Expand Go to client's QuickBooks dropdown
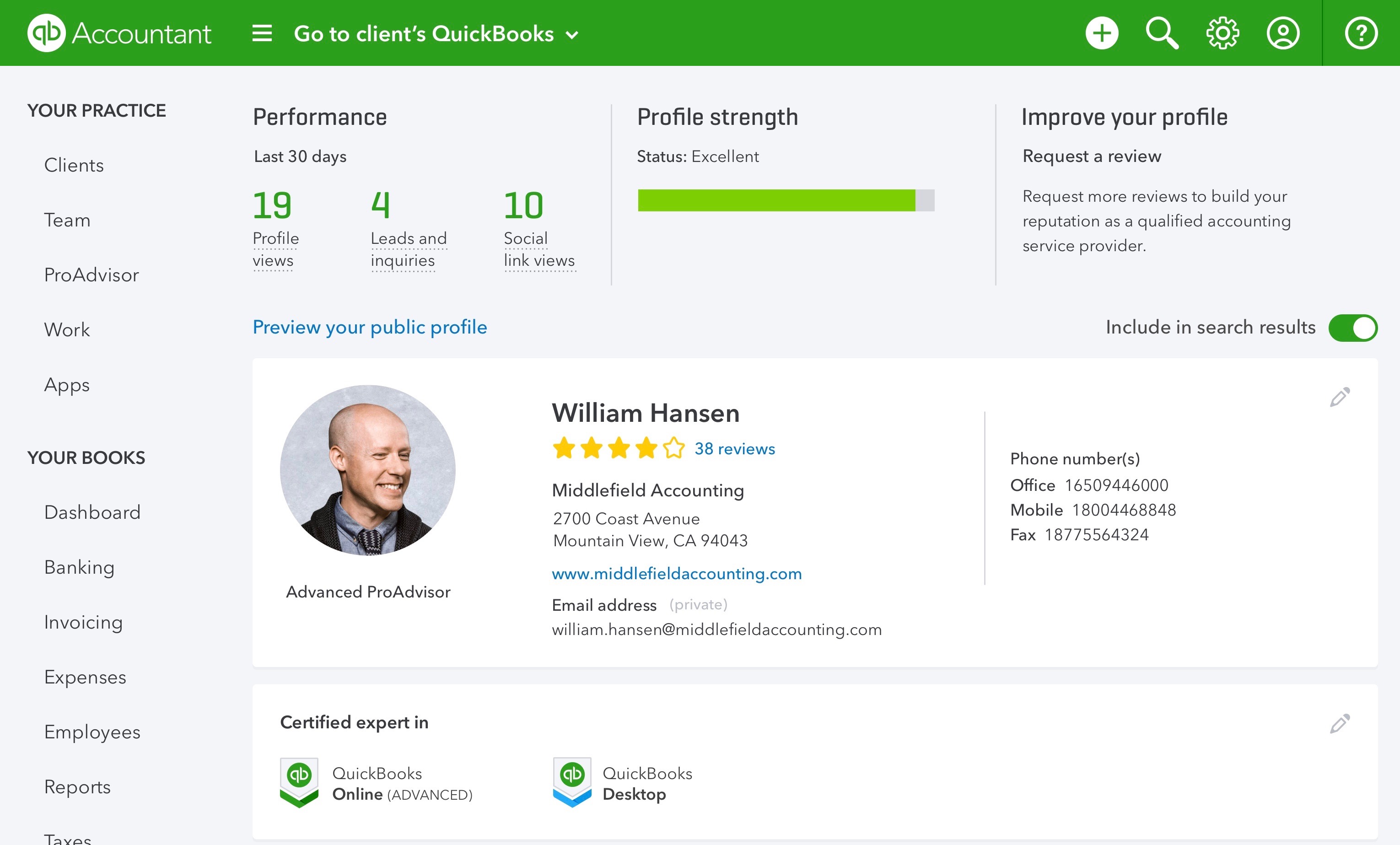Viewport: 1400px width, 845px height. coord(435,33)
